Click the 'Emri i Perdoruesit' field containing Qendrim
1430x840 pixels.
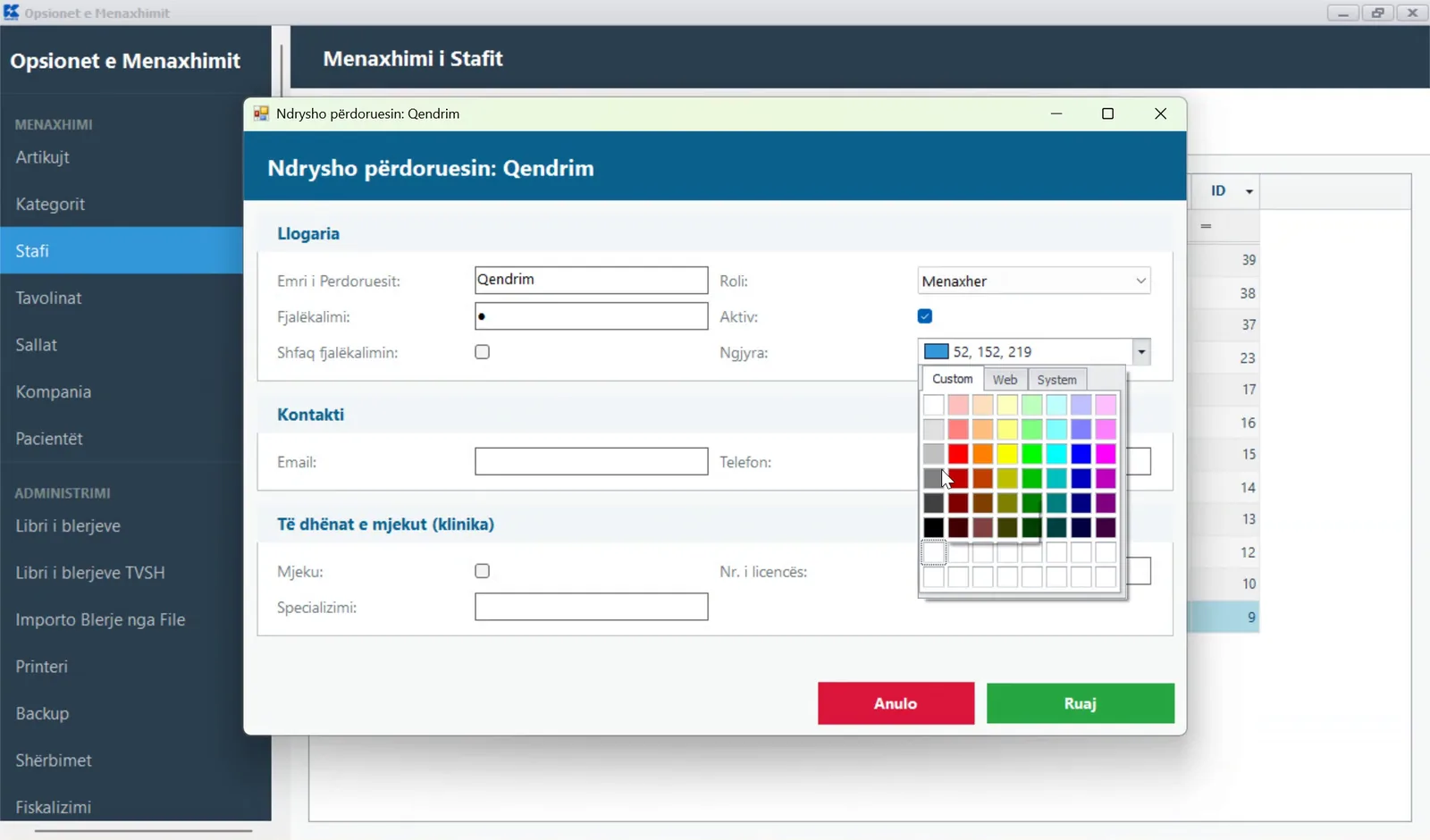click(x=592, y=280)
